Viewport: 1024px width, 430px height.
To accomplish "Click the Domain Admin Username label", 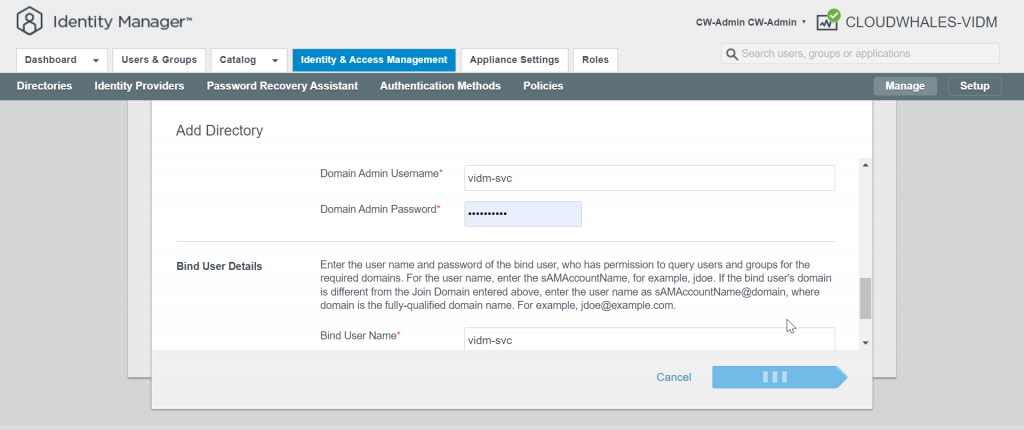I will (381, 173).
